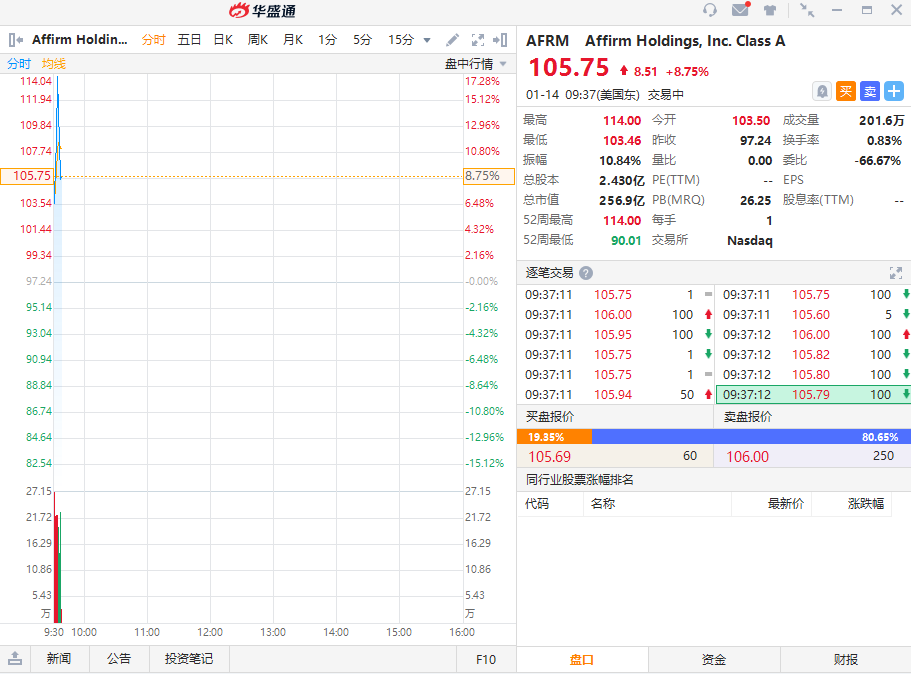911x674 pixels.
Task: Add stock to watchlist plus icon
Action: (894, 91)
